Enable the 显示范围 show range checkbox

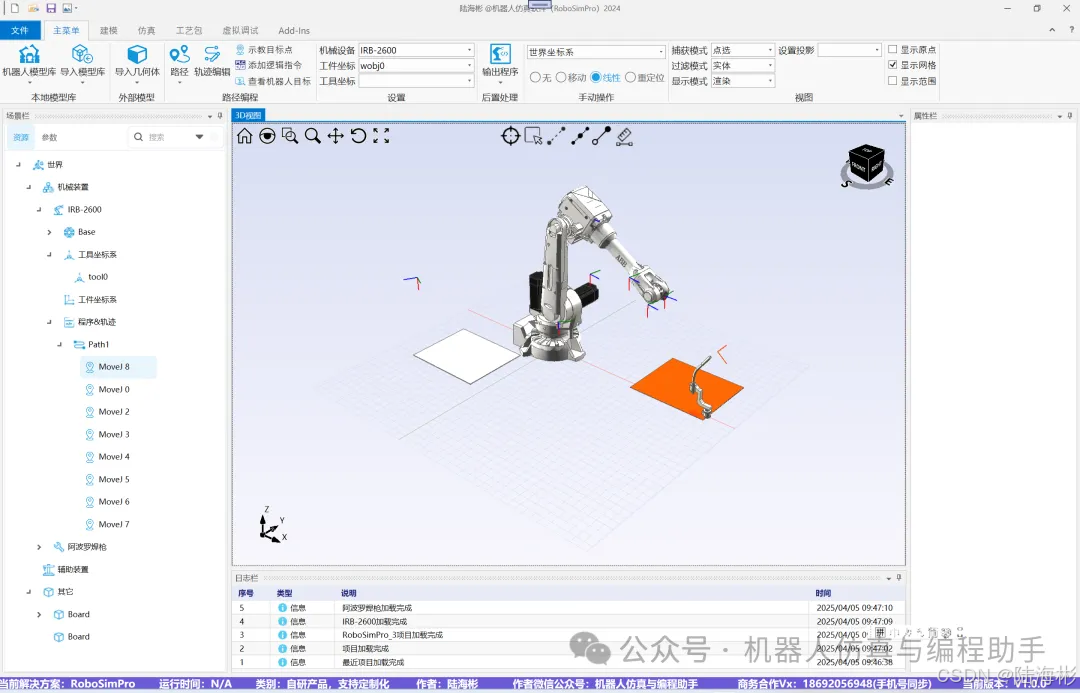(x=893, y=81)
